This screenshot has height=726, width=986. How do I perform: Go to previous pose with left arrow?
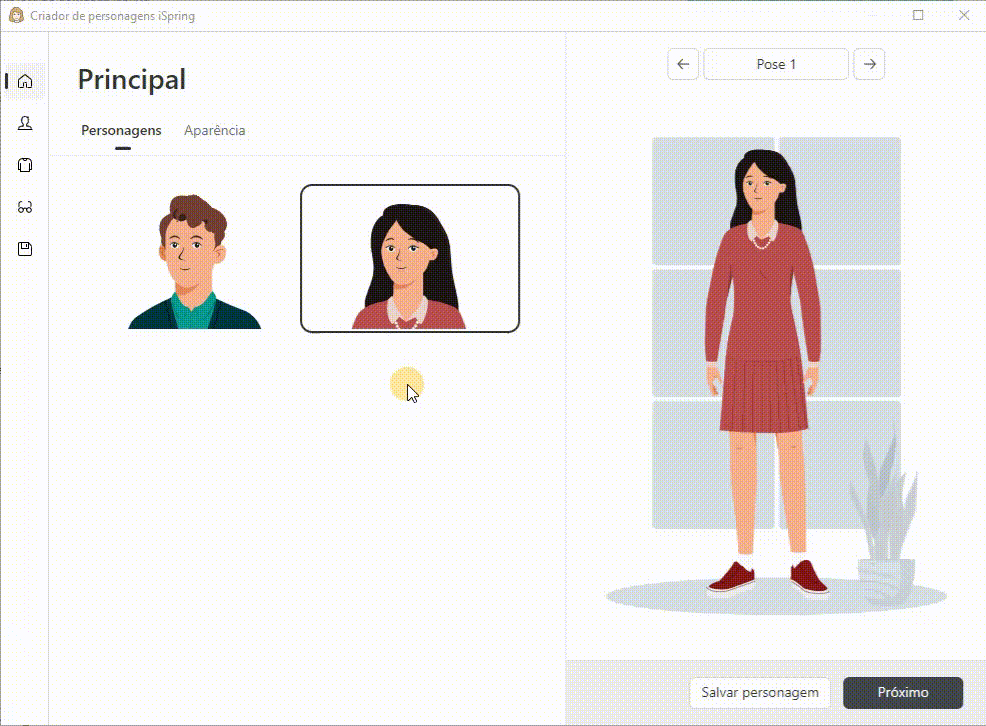click(683, 64)
